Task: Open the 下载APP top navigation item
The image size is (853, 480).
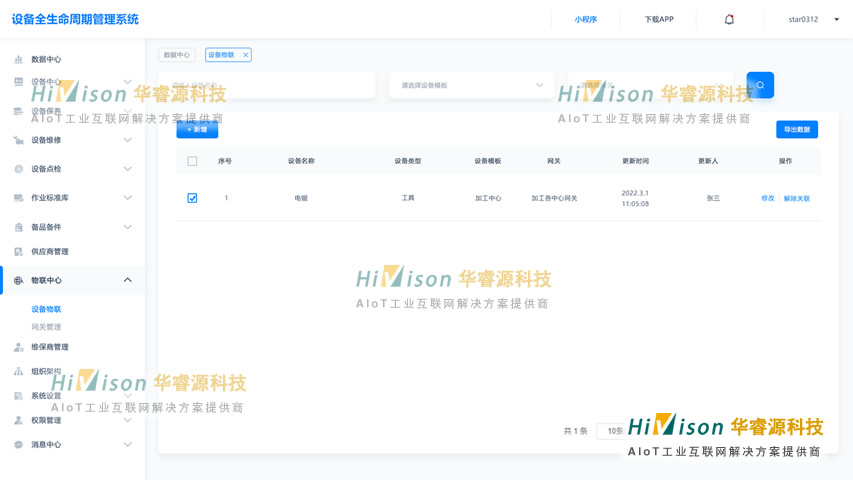Action: pos(659,20)
